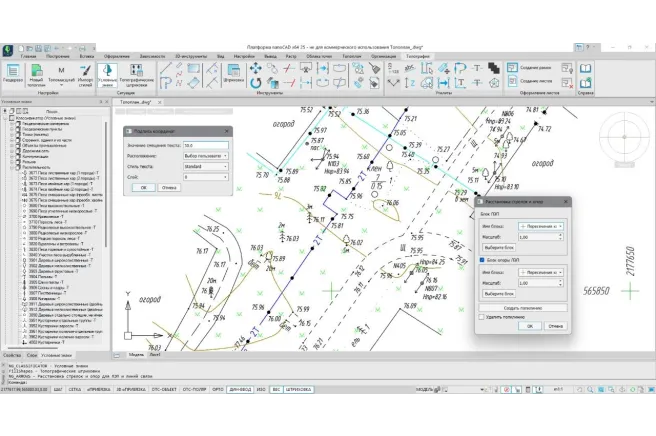Toggle the Удалить полилинию checkbox
656x436 pixels.
click(482, 315)
